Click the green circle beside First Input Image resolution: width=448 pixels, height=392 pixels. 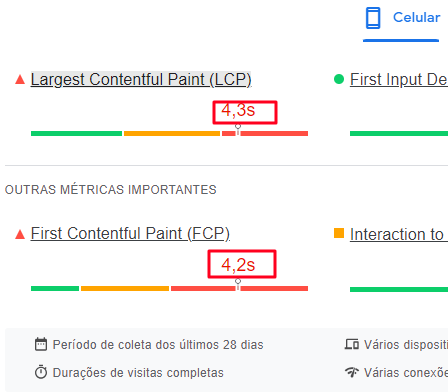[x=339, y=79]
